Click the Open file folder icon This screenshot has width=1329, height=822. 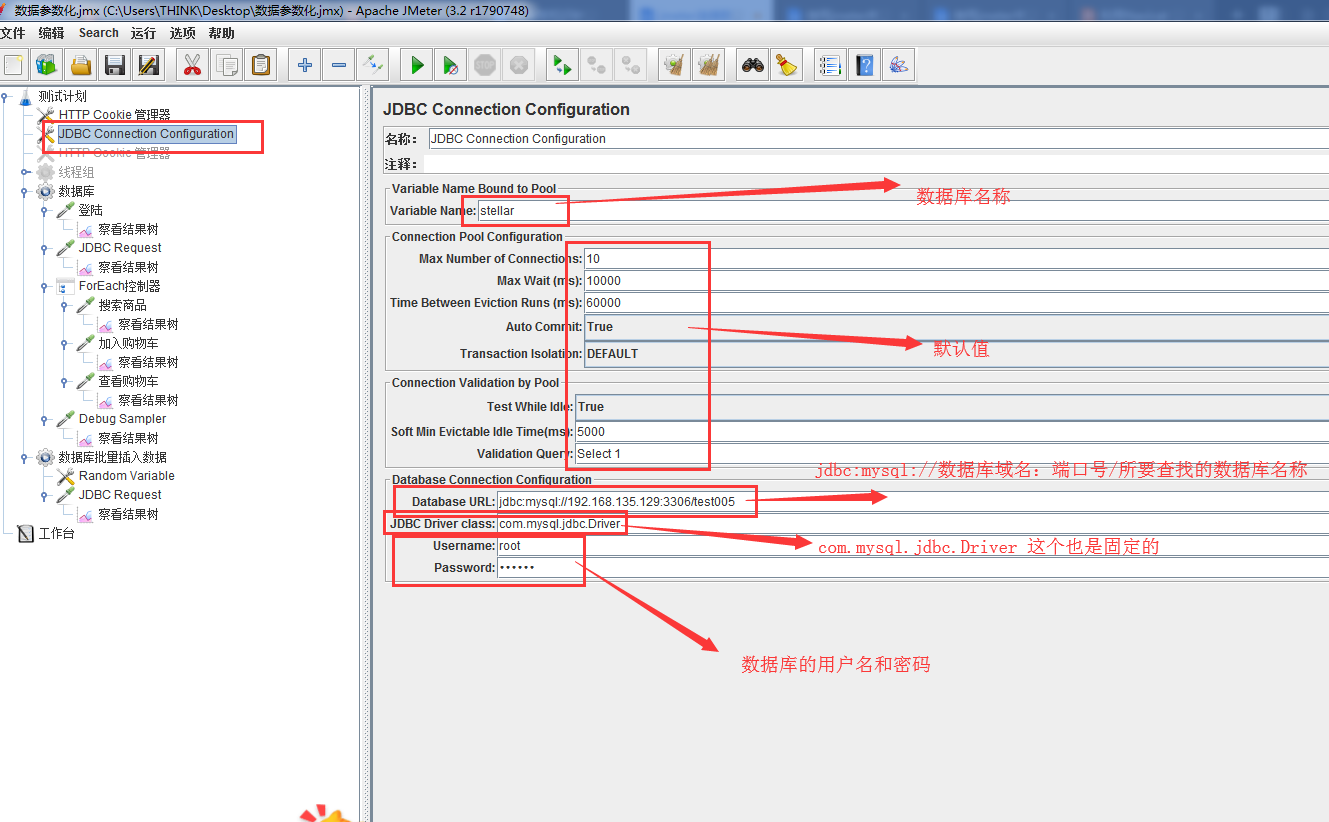click(80, 66)
